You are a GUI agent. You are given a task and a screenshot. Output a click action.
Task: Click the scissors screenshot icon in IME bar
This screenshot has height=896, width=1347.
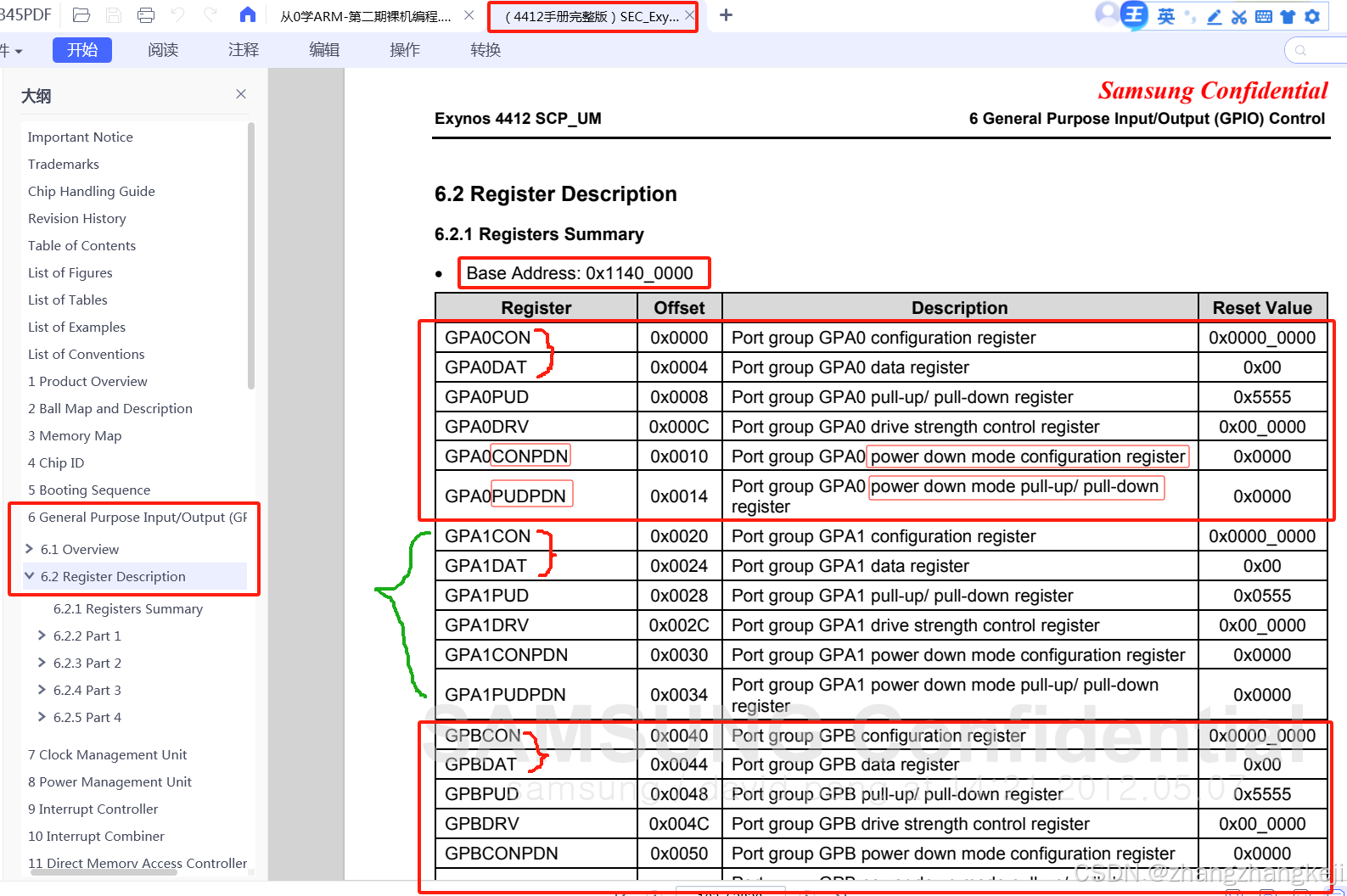[1239, 16]
